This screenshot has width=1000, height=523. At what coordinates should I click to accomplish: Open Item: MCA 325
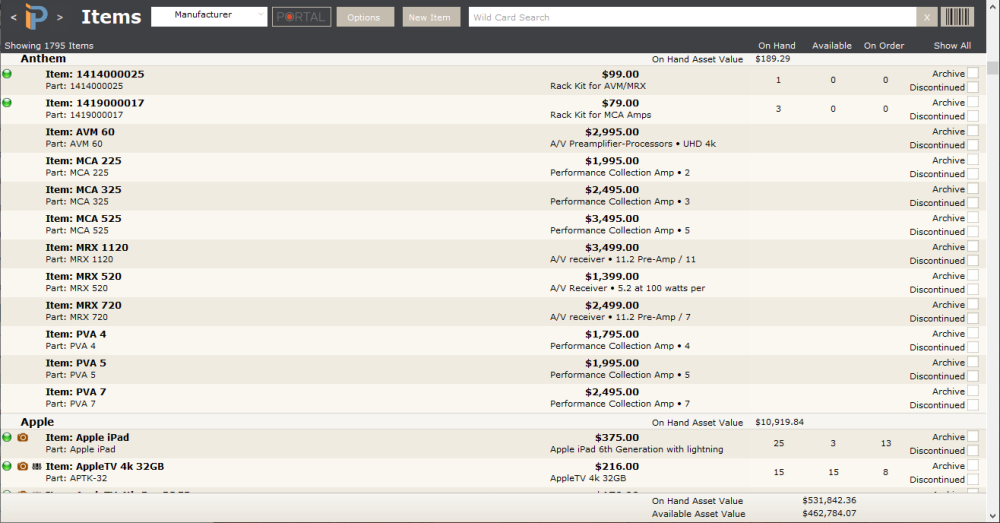coord(83,189)
